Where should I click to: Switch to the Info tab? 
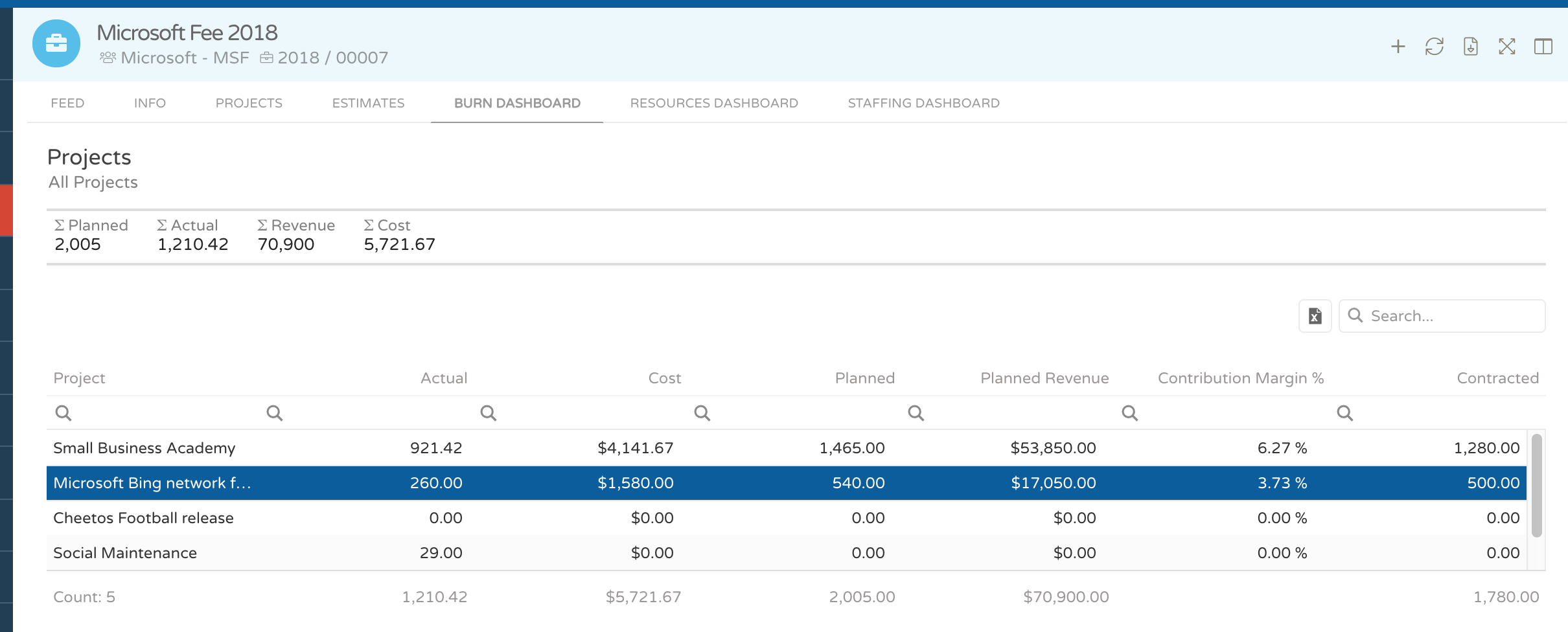pos(150,103)
